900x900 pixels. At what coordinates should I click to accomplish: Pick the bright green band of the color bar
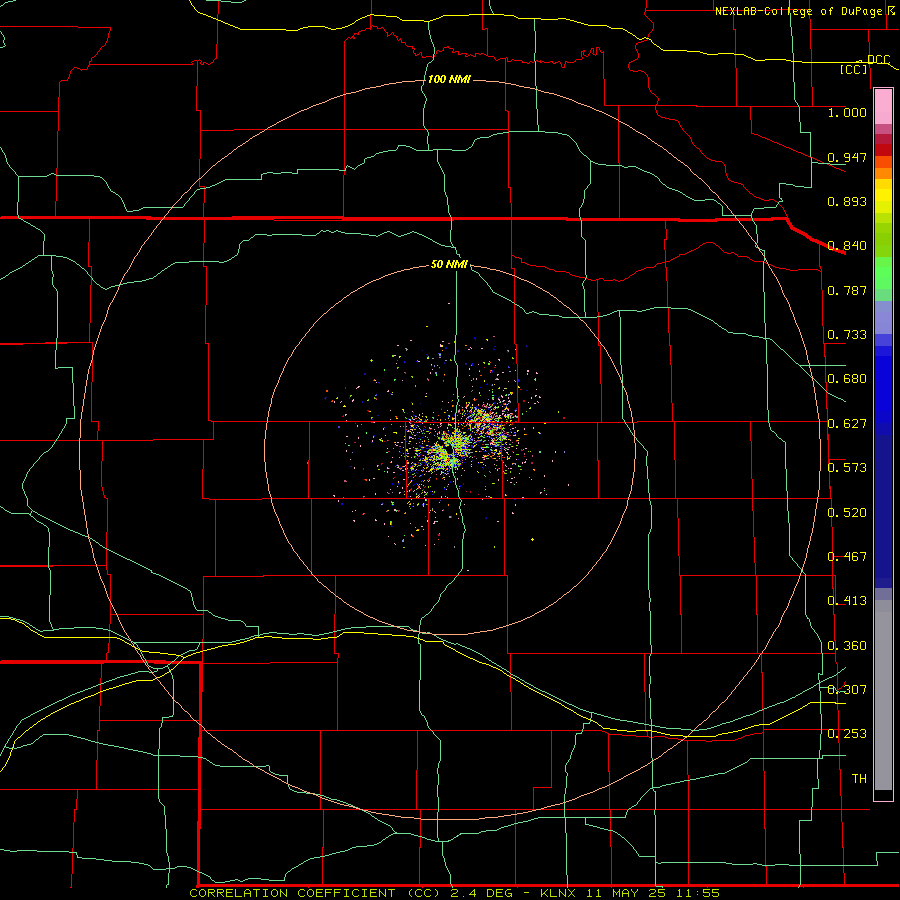click(883, 273)
